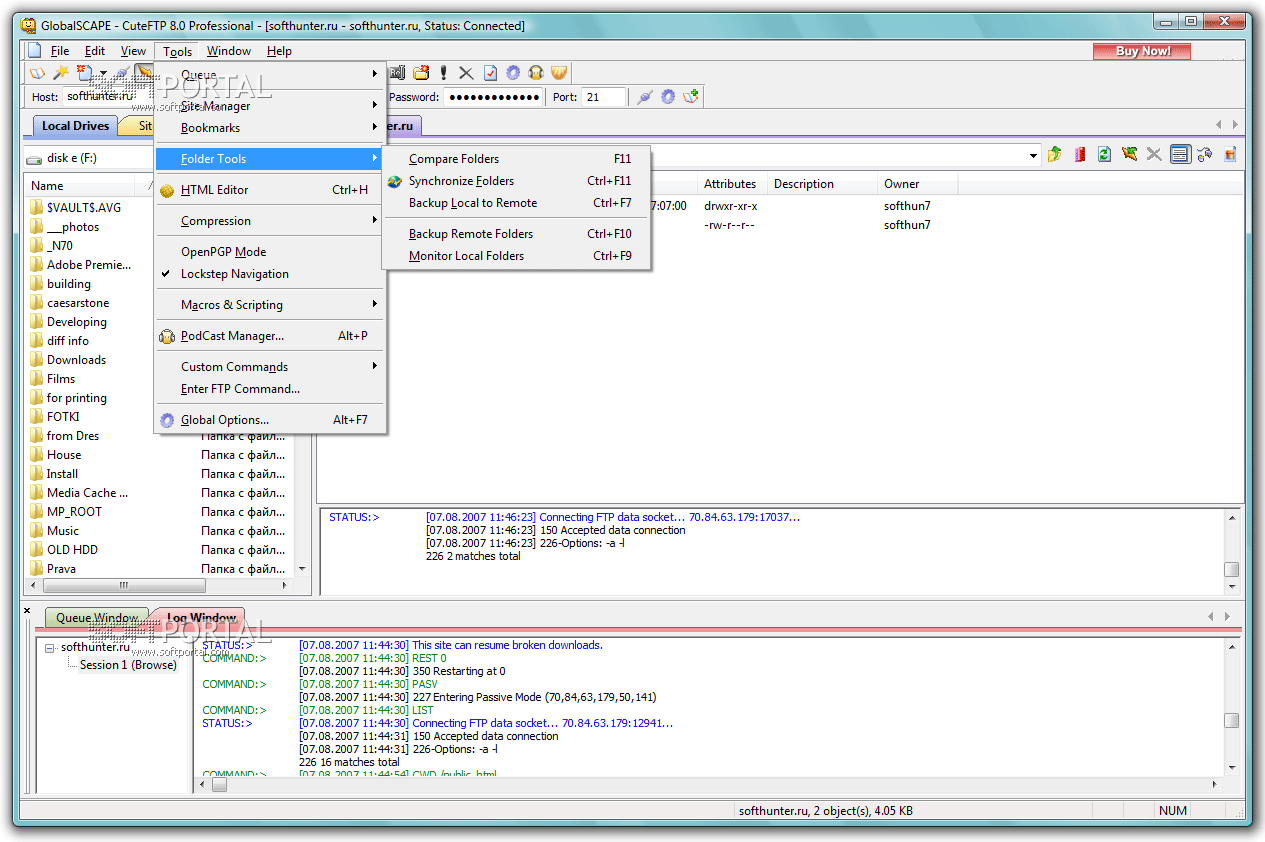The image size is (1265, 842).
Task: Click the Global Options gear icon in menu
Action: (x=167, y=420)
